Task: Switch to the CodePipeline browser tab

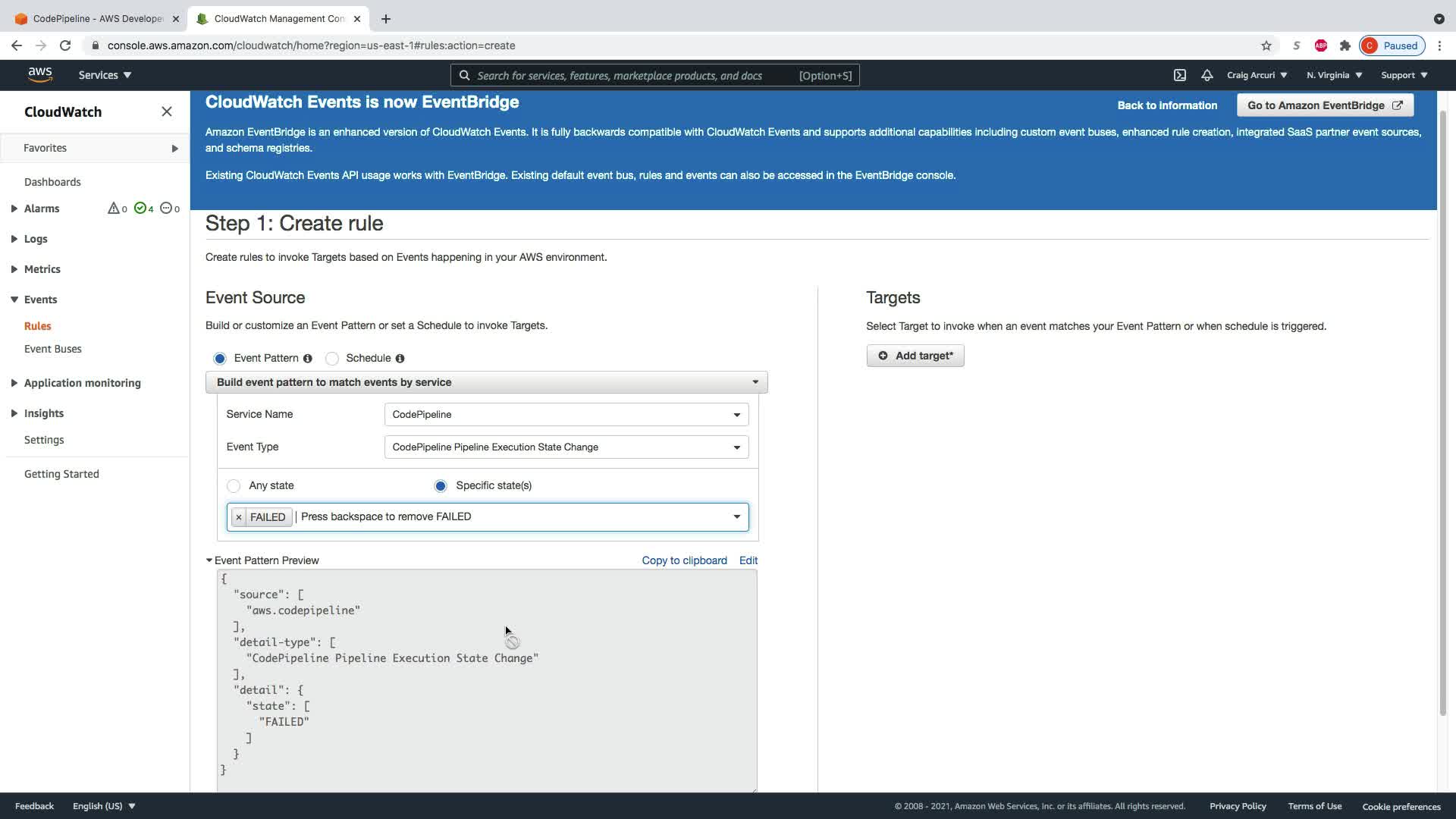Action: 97,18
